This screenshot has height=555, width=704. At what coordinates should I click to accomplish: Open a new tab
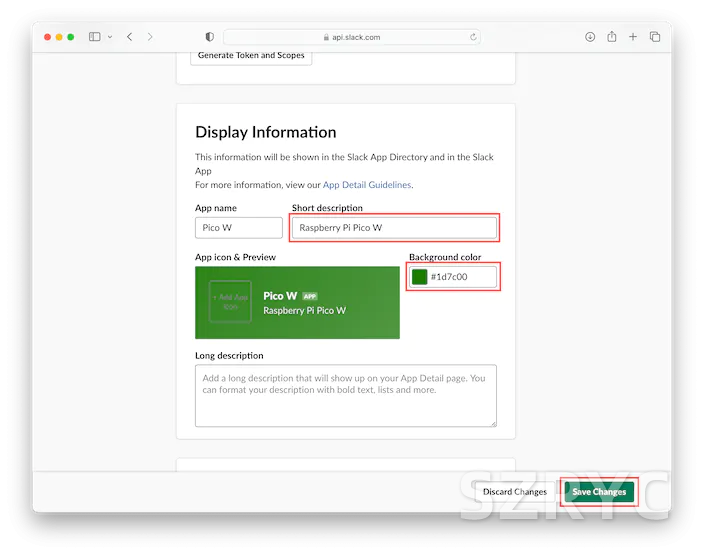633,37
